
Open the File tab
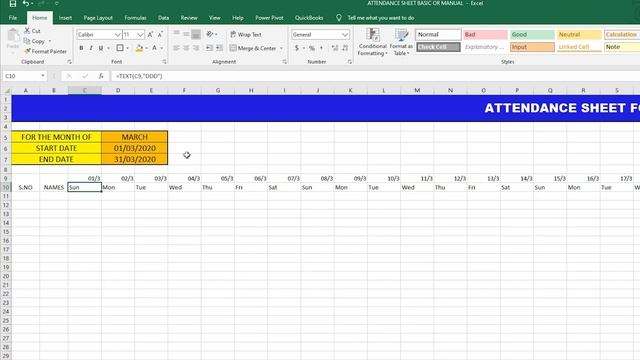[13, 18]
